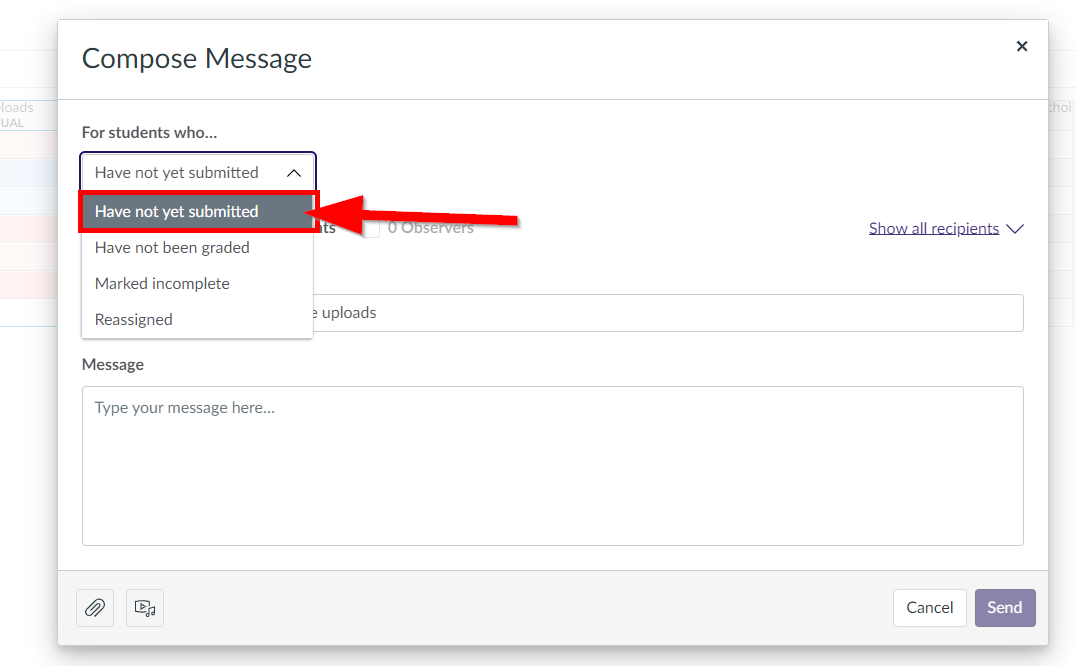1076x666 pixels.
Task: Send the message
Action: pos(1005,608)
